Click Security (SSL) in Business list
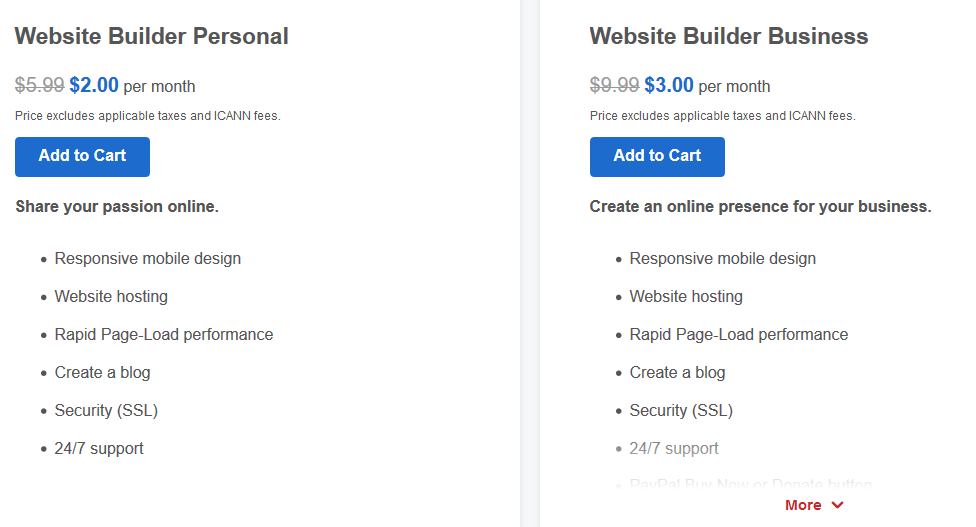The height and width of the screenshot is (527, 976). [x=681, y=411]
